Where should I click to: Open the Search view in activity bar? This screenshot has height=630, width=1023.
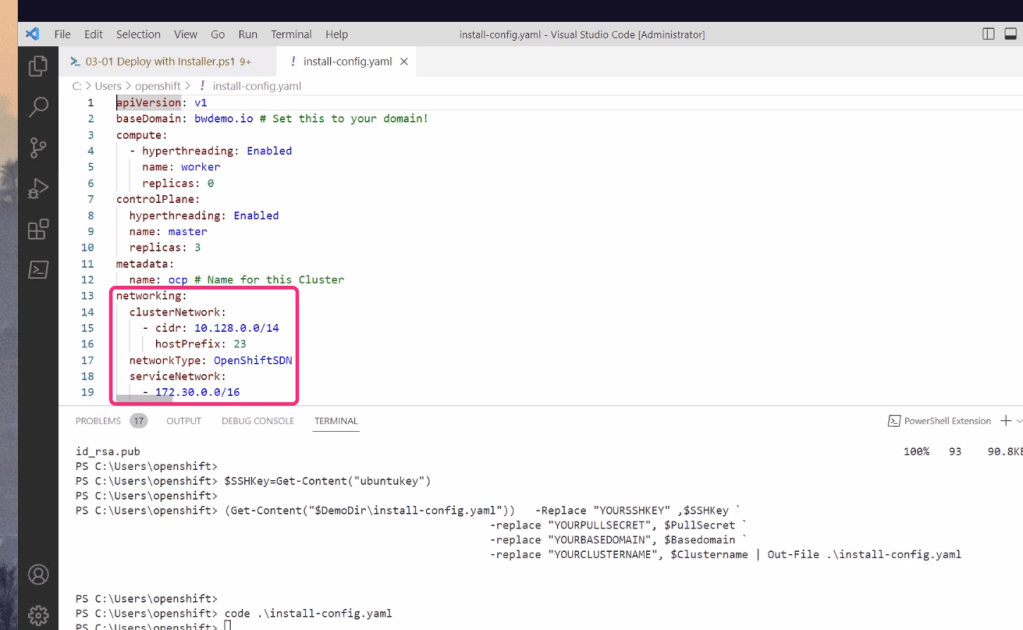click(x=38, y=107)
